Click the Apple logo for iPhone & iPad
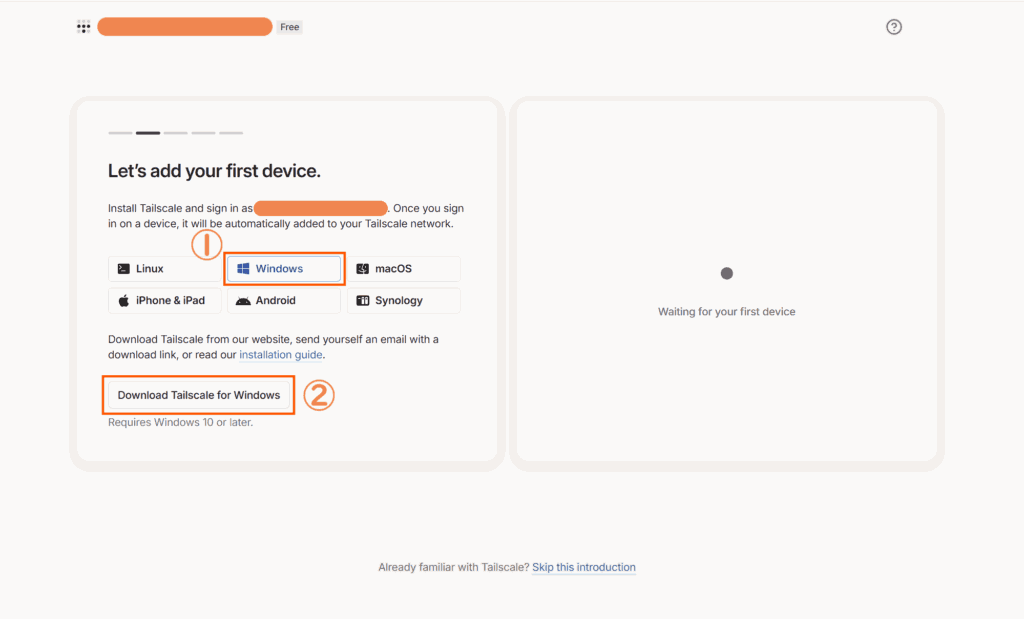 pyautogui.click(x=123, y=300)
